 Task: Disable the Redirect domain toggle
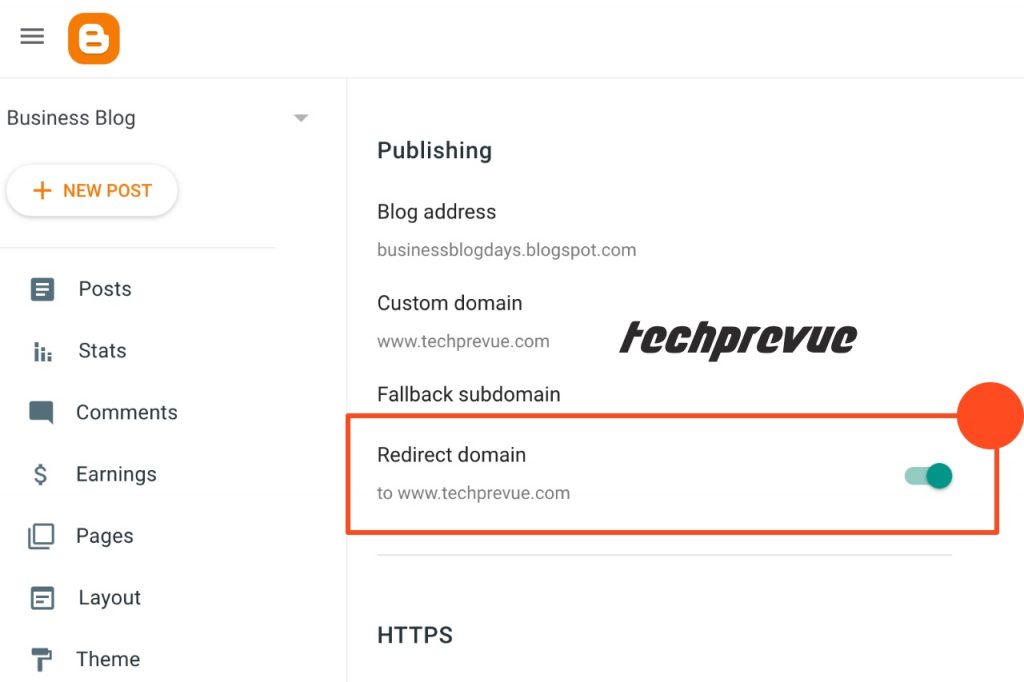click(x=928, y=476)
